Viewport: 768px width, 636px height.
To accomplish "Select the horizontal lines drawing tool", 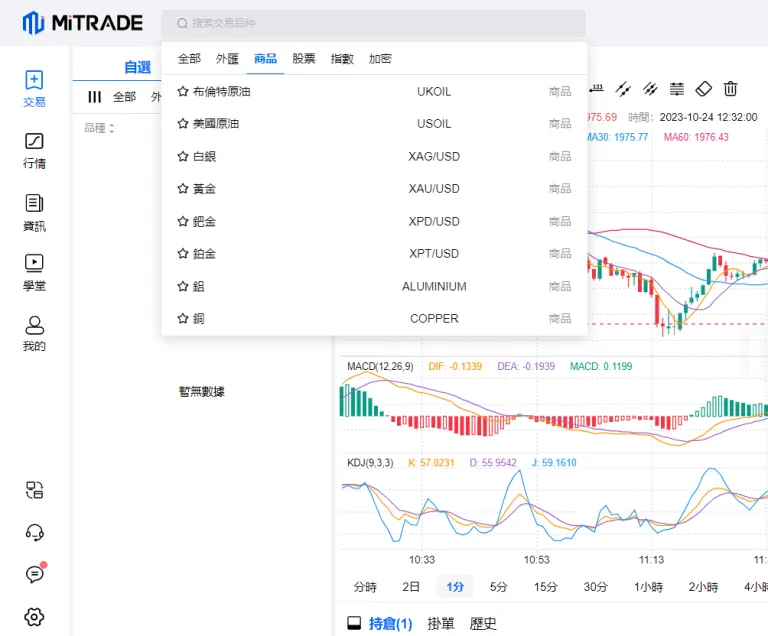I will click(x=677, y=89).
